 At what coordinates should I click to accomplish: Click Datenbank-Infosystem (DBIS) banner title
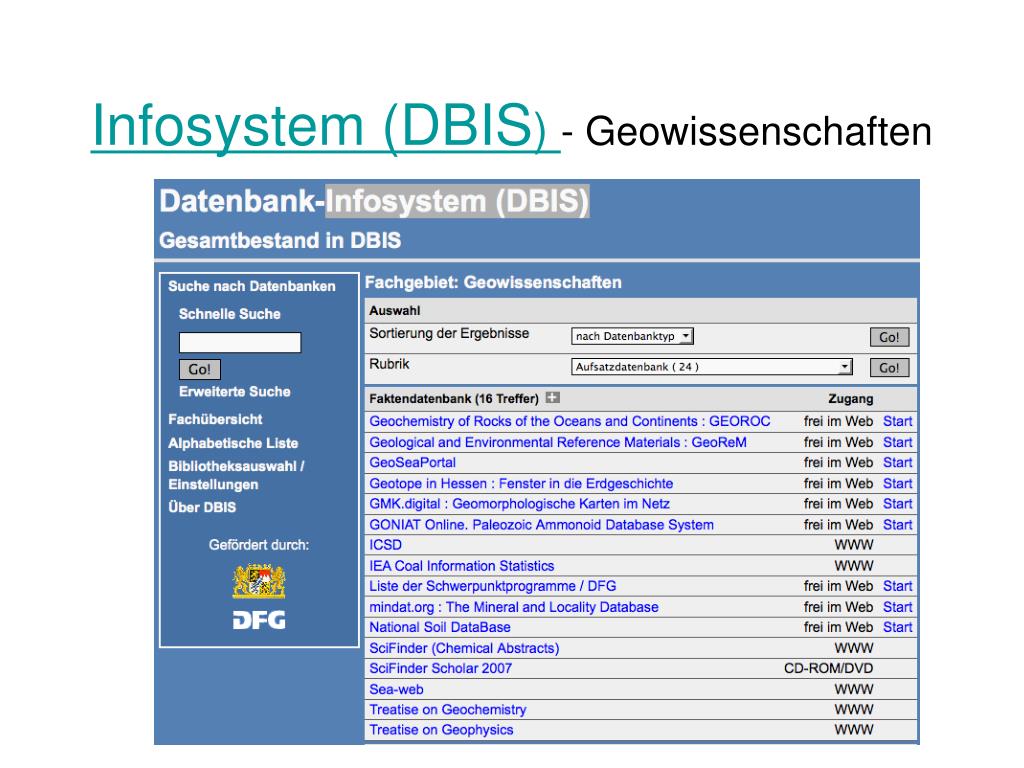[x=374, y=201]
